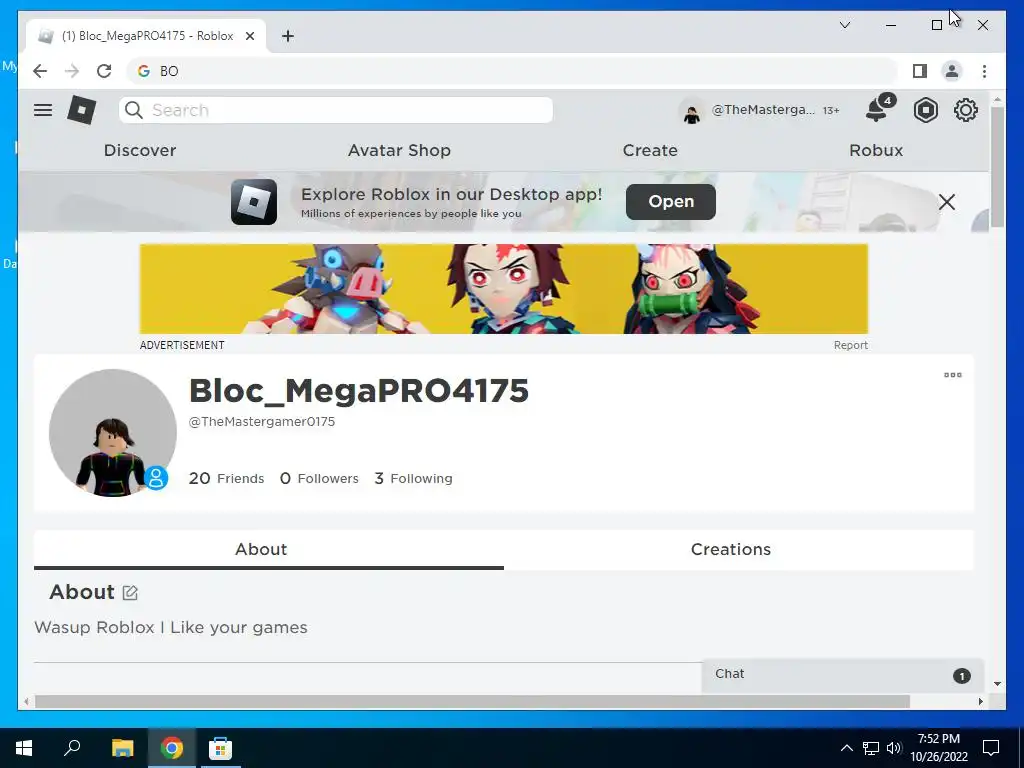The image size is (1024, 768).
Task: Click the Open desktop app button
Action: tap(671, 202)
